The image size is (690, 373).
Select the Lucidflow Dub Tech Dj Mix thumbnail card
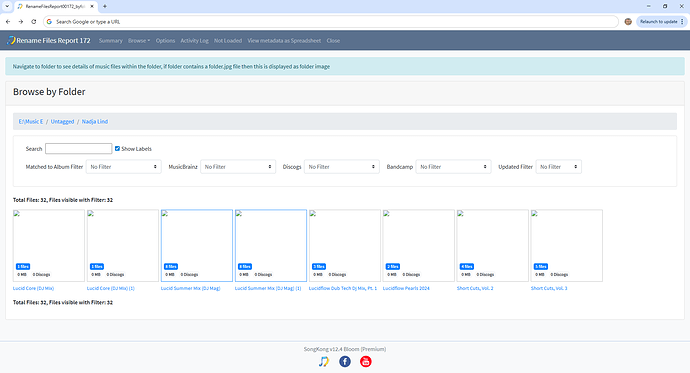pyautogui.click(x=345, y=245)
